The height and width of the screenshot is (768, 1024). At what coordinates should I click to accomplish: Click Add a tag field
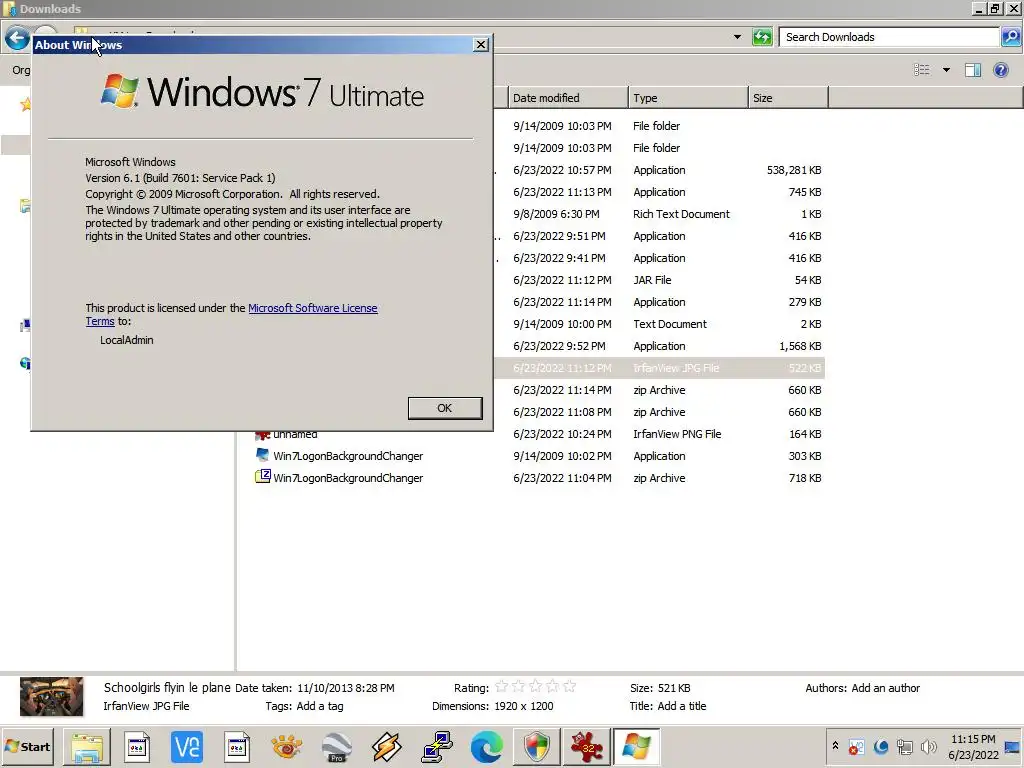320,706
